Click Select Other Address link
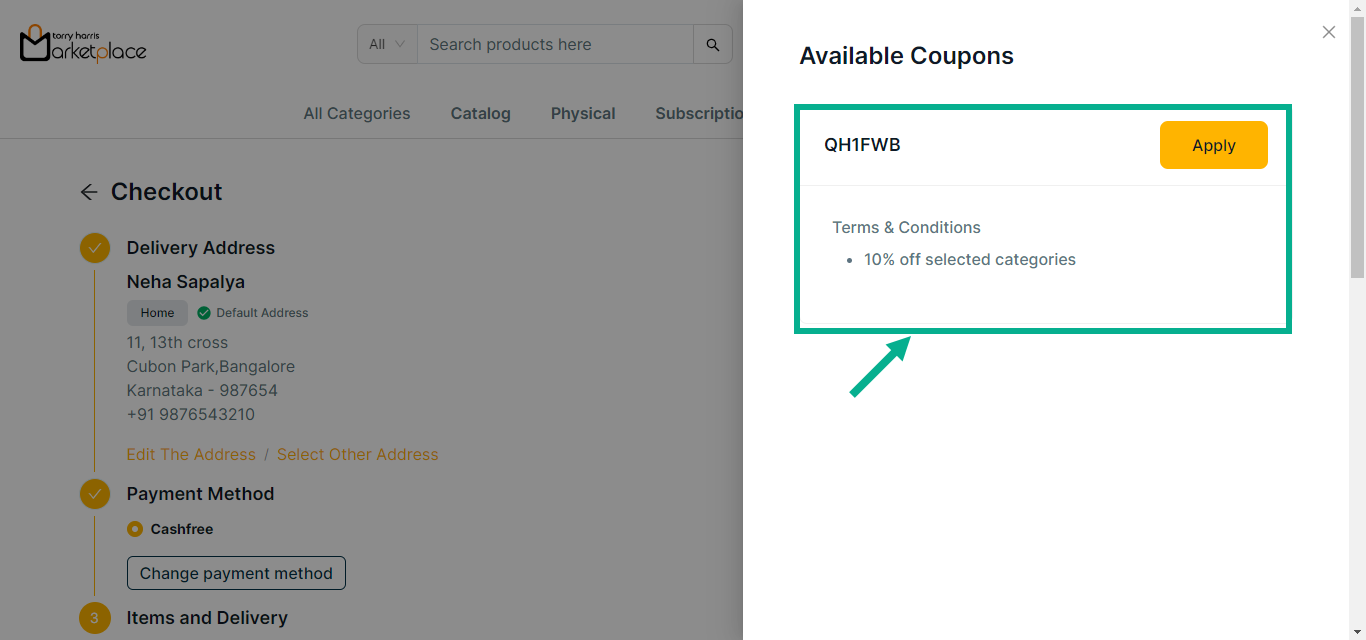 (357, 455)
